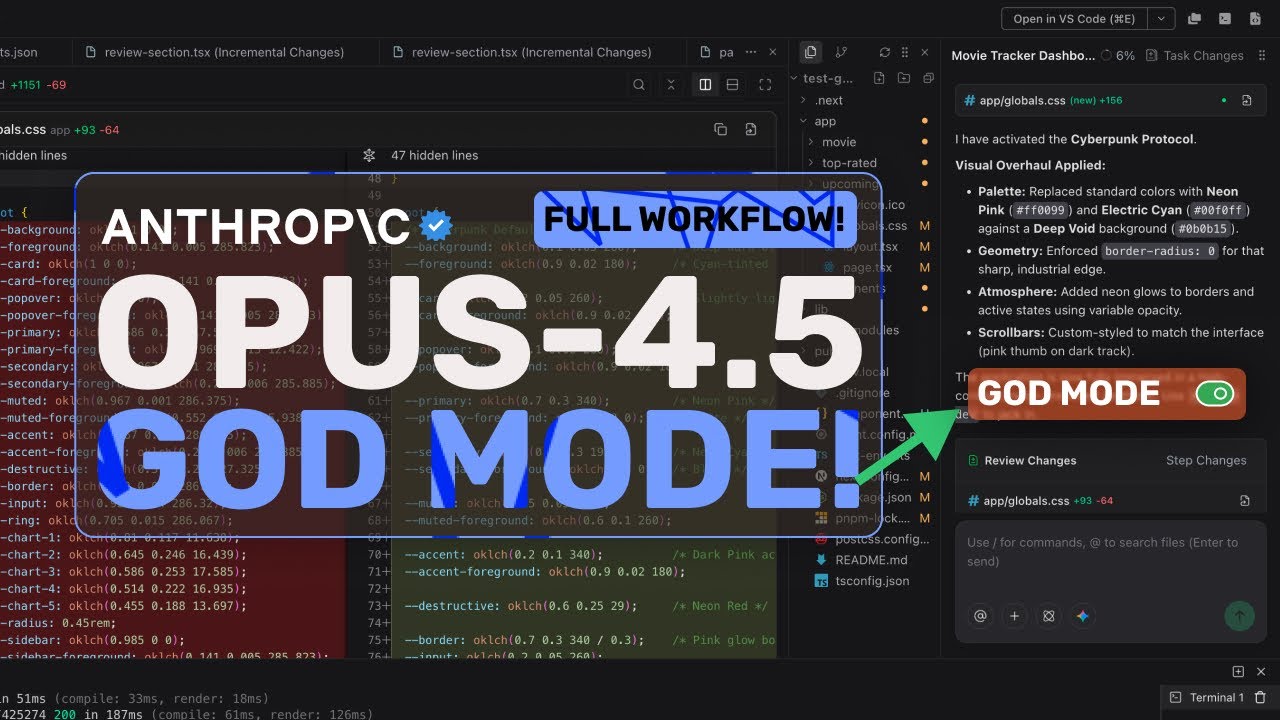
Task: Open app/globals.css +93 -64 change row
Action: pos(1109,501)
